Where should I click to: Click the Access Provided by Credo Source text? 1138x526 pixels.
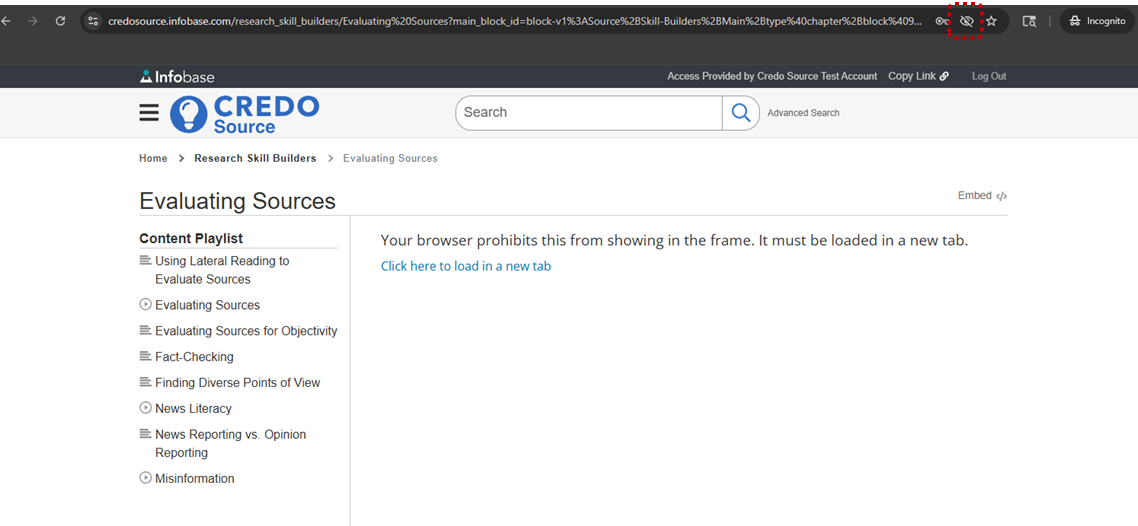tap(772, 75)
